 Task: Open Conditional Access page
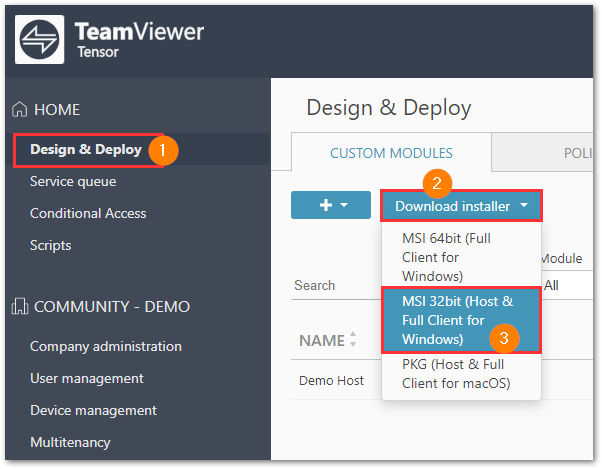(x=88, y=213)
